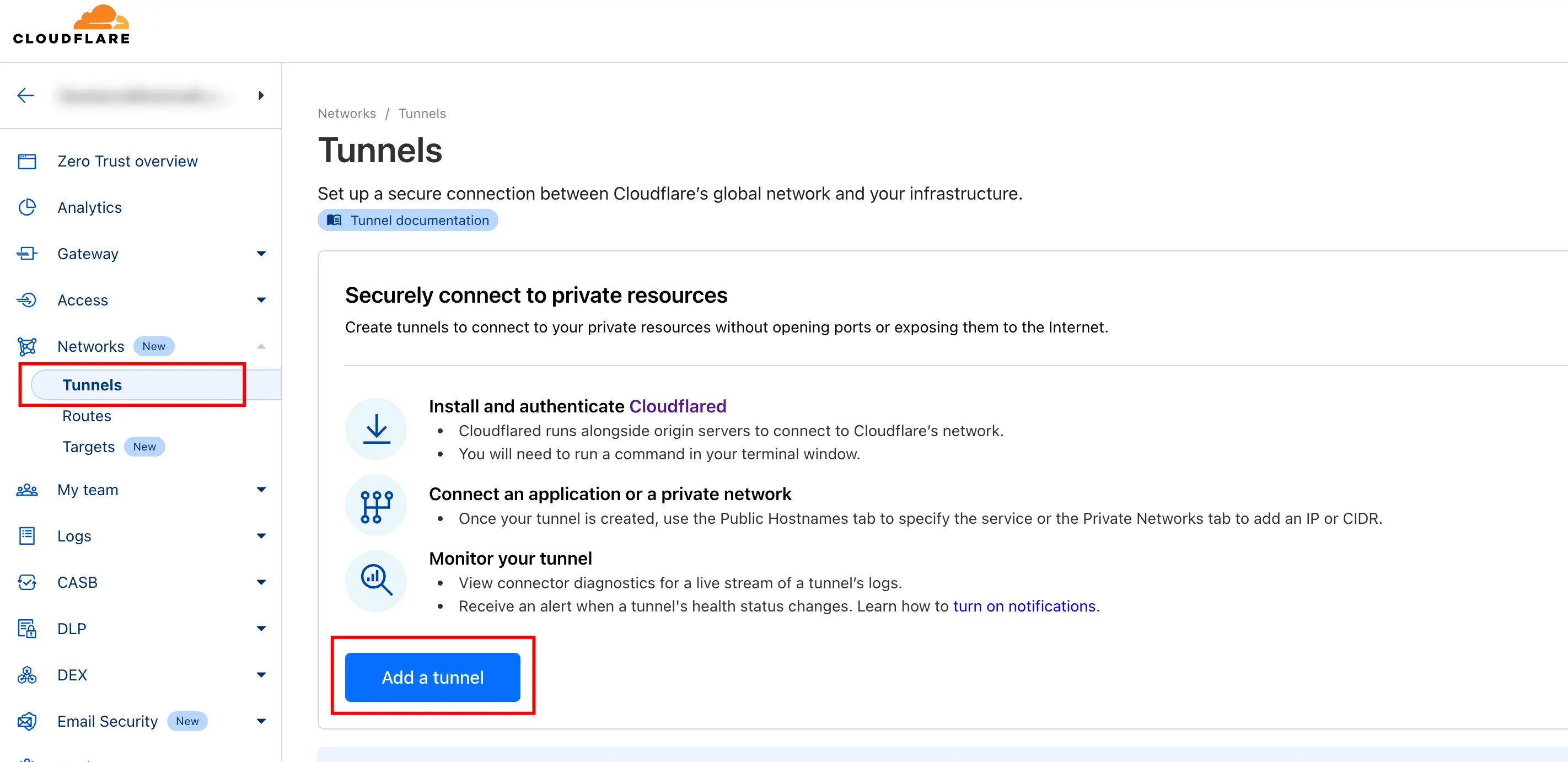The image size is (1568, 762).
Task: Click the Gateway sidebar icon
Action: (27, 254)
